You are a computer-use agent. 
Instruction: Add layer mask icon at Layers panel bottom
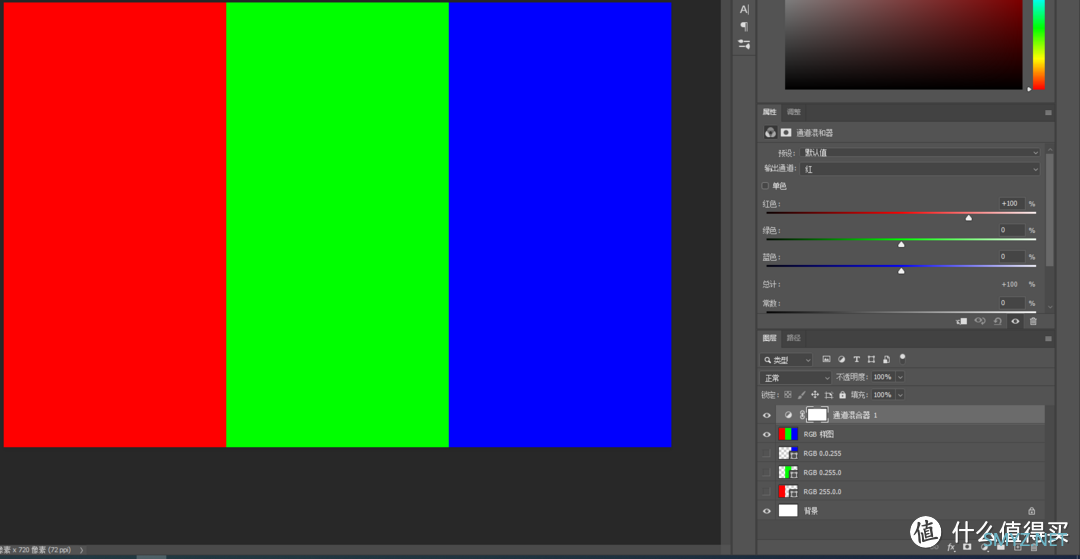(x=967, y=547)
